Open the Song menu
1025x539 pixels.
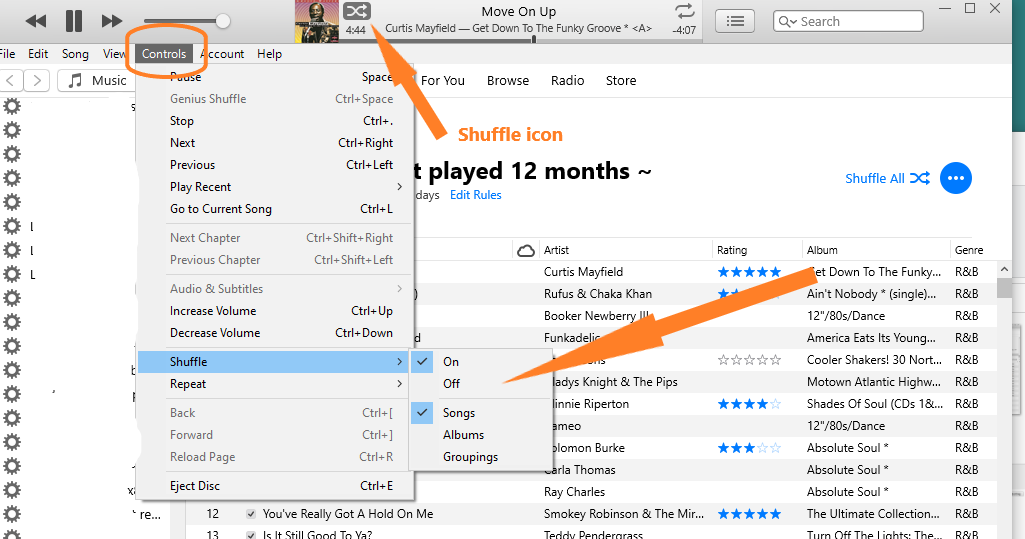coord(75,54)
